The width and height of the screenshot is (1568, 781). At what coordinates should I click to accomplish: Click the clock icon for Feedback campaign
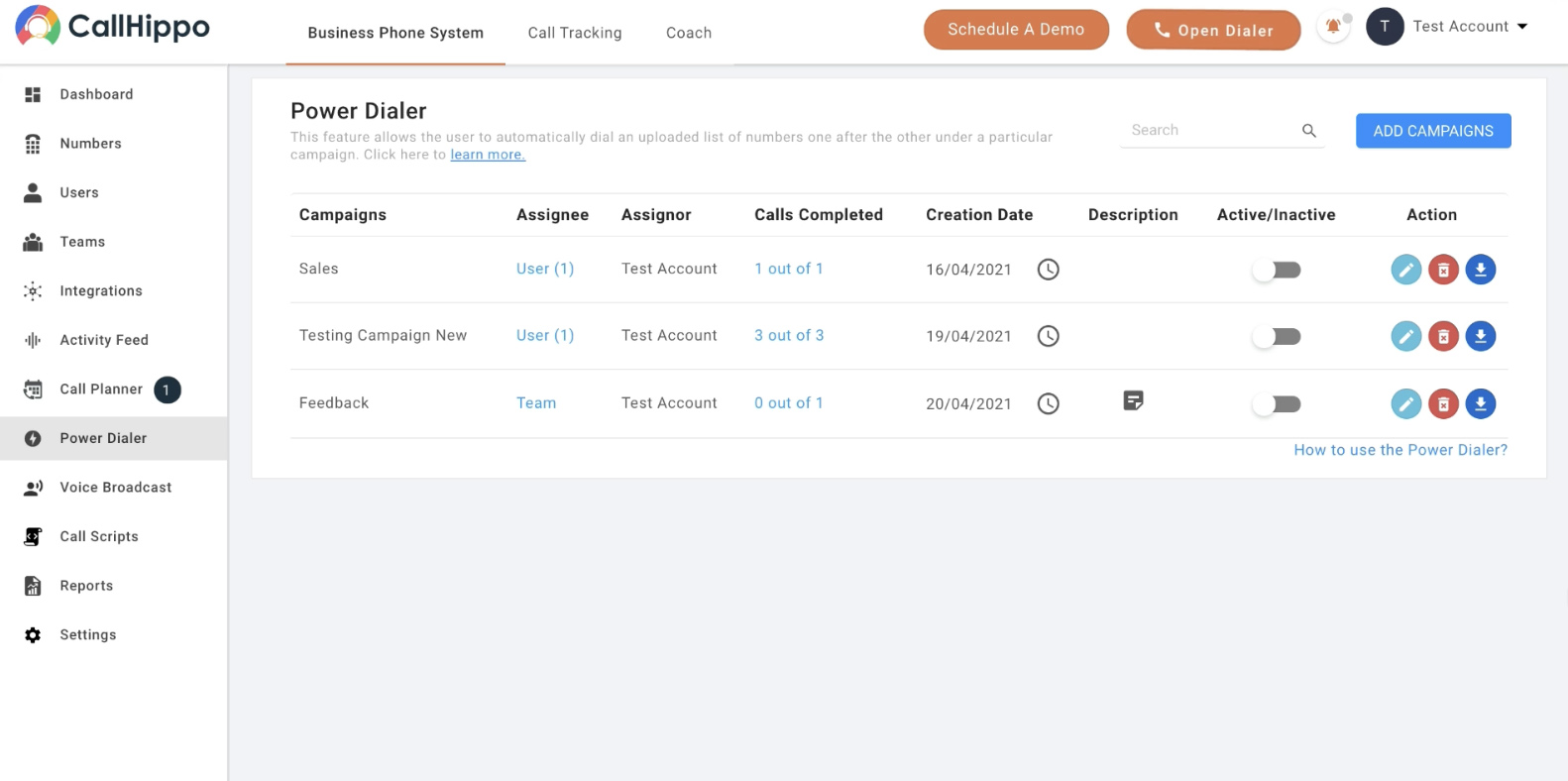tap(1048, 403)
